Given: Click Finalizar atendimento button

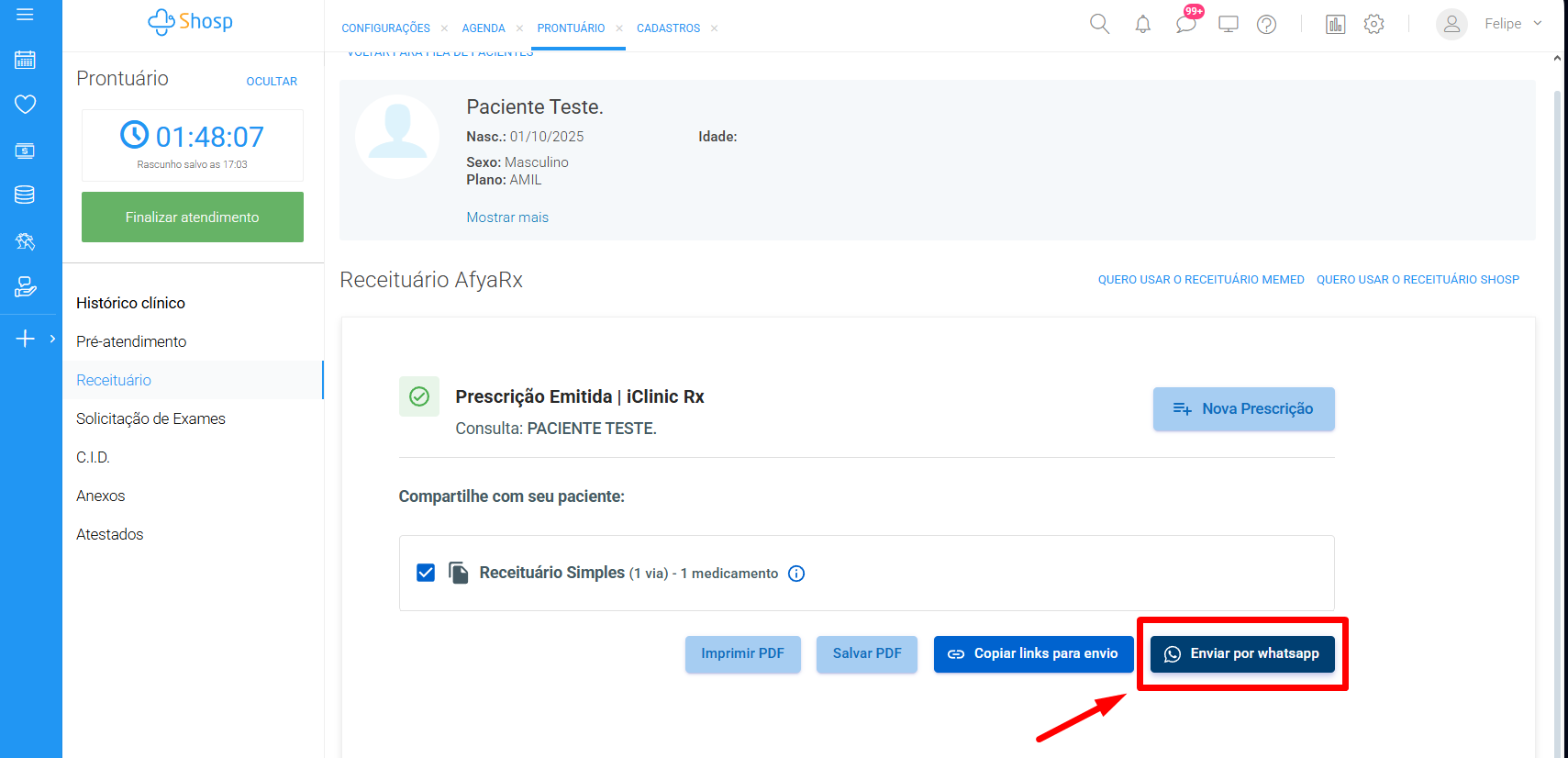Looking at the screenshot, I should (x=193, y=217).
